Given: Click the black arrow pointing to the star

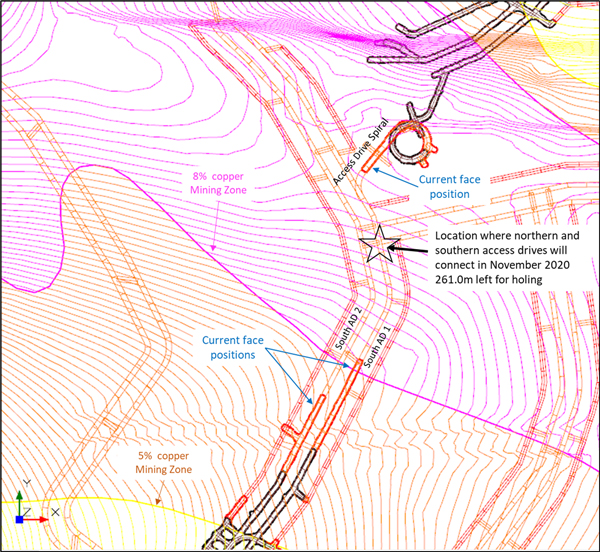Looking at the screenshot, I should (x=410, y=247).
